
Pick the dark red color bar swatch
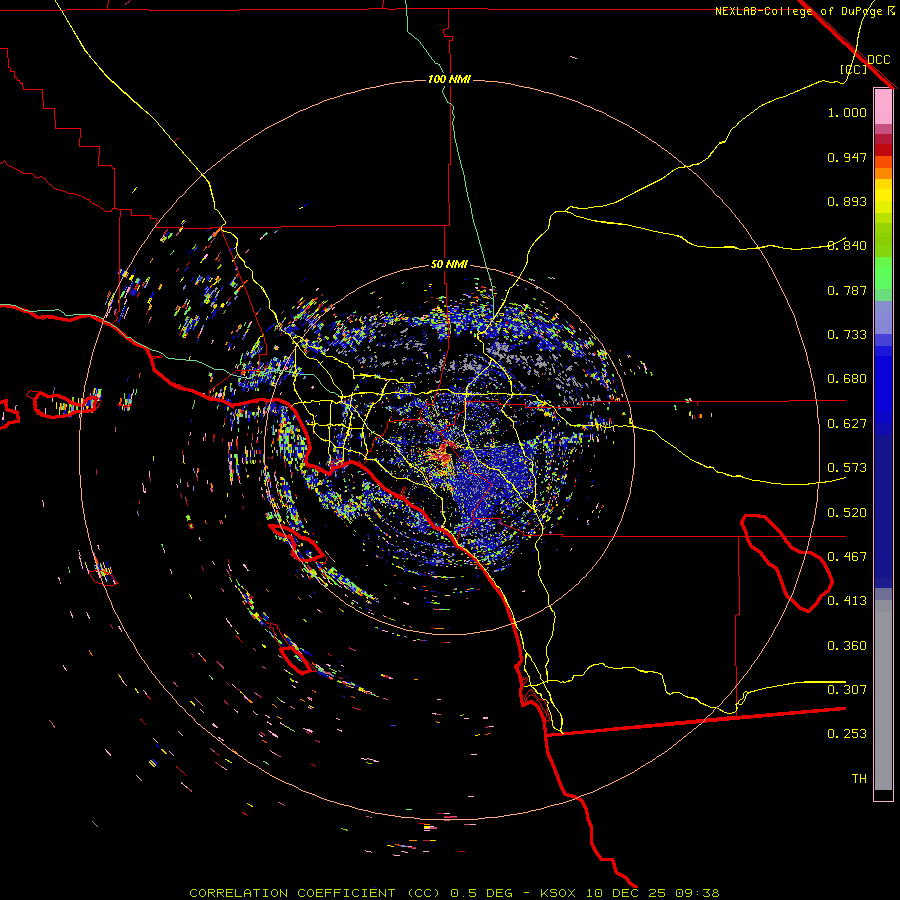pyautogui.click(x=883, y=150)
